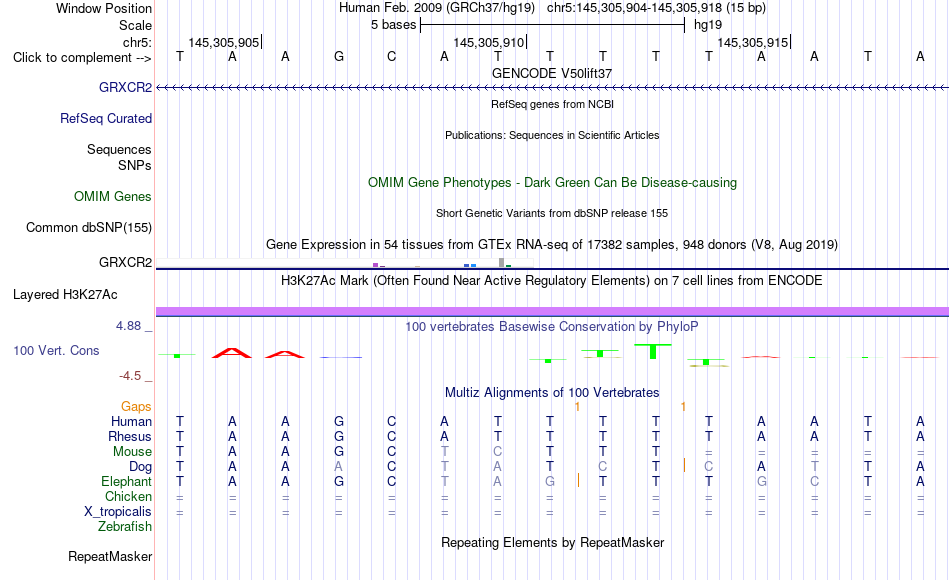The height and width of the screenshot is (580, 950).
Task: Select the Window Position label
Action: (x=104, y=8)
